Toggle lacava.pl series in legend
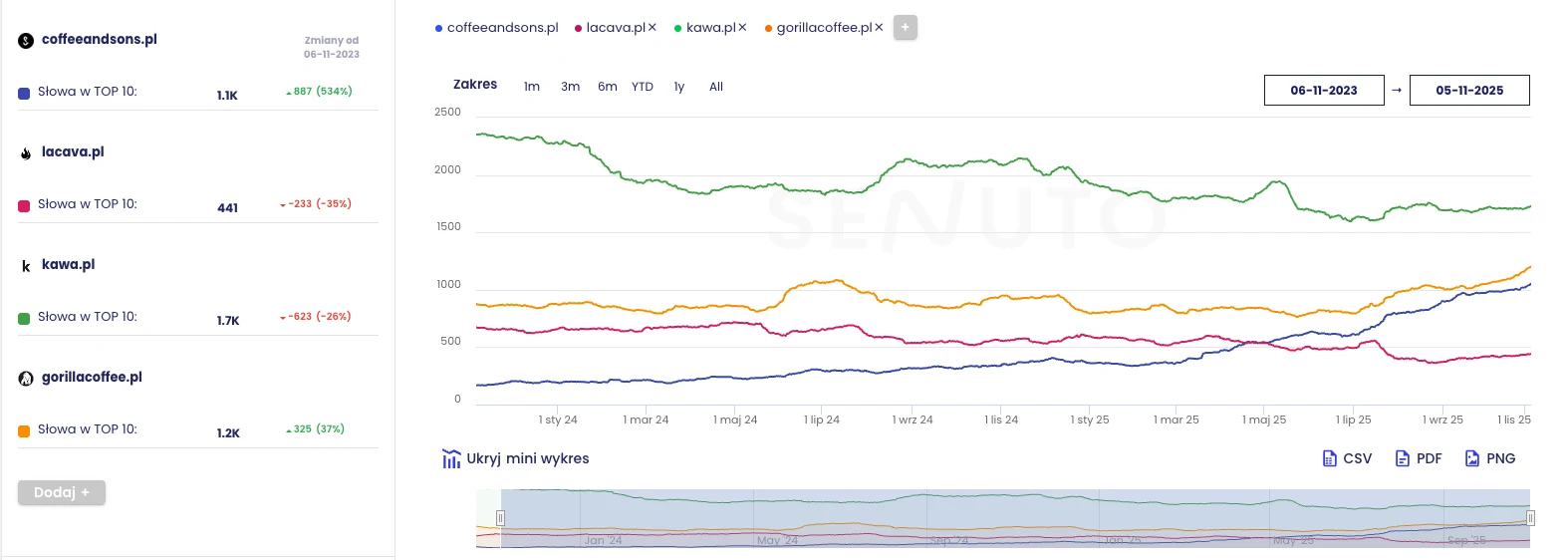Viewport: 1568px width, 560px height. coord(610,28)
